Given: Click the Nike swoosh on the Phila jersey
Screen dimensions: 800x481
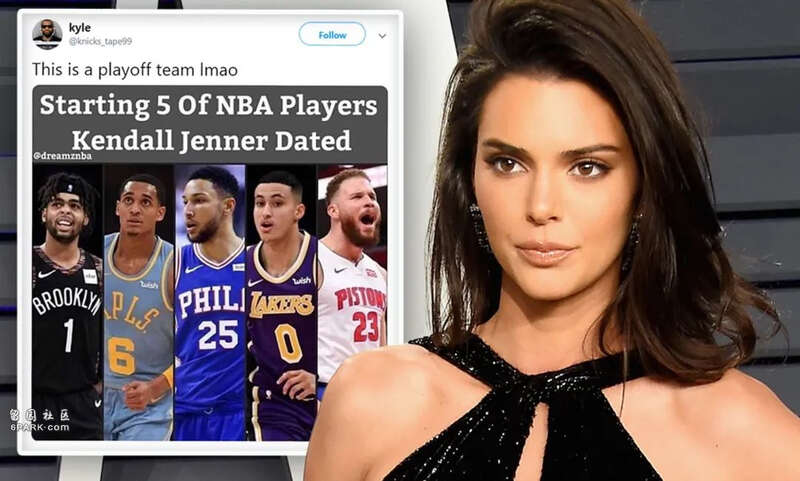Looking at the screenshot, I should (194, 269).
